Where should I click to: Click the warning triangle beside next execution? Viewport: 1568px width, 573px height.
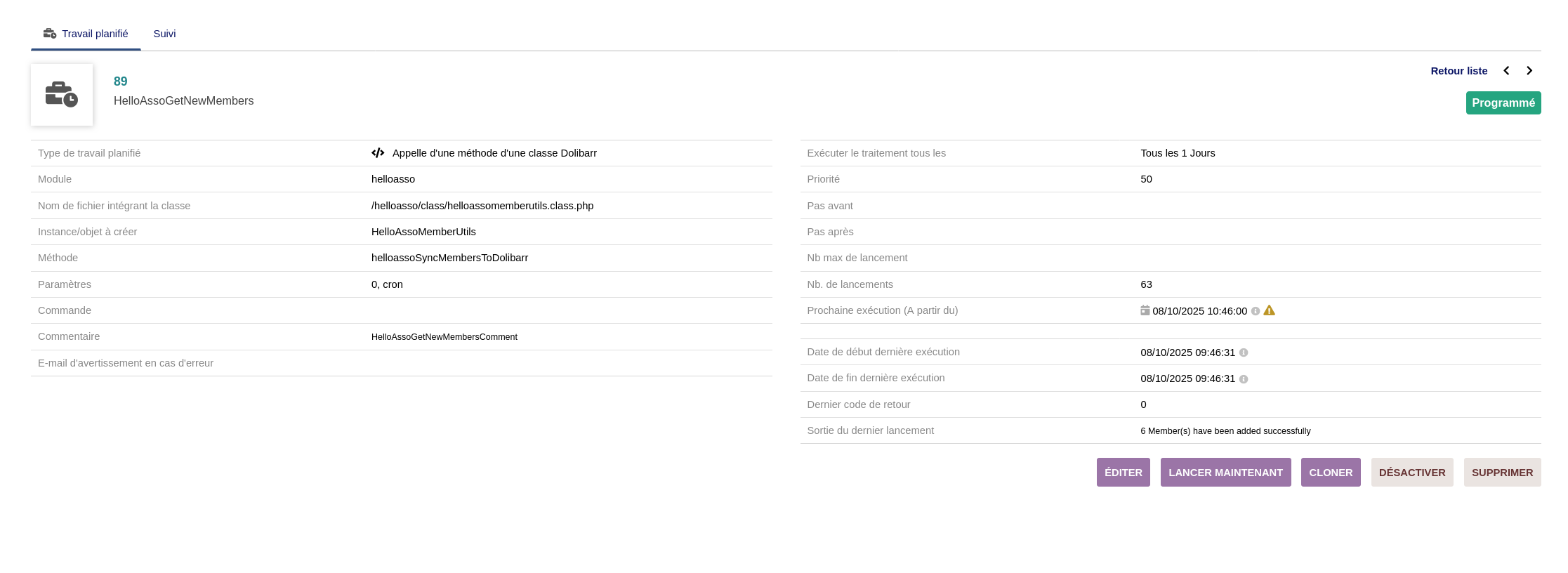[x=1269, y=310]
